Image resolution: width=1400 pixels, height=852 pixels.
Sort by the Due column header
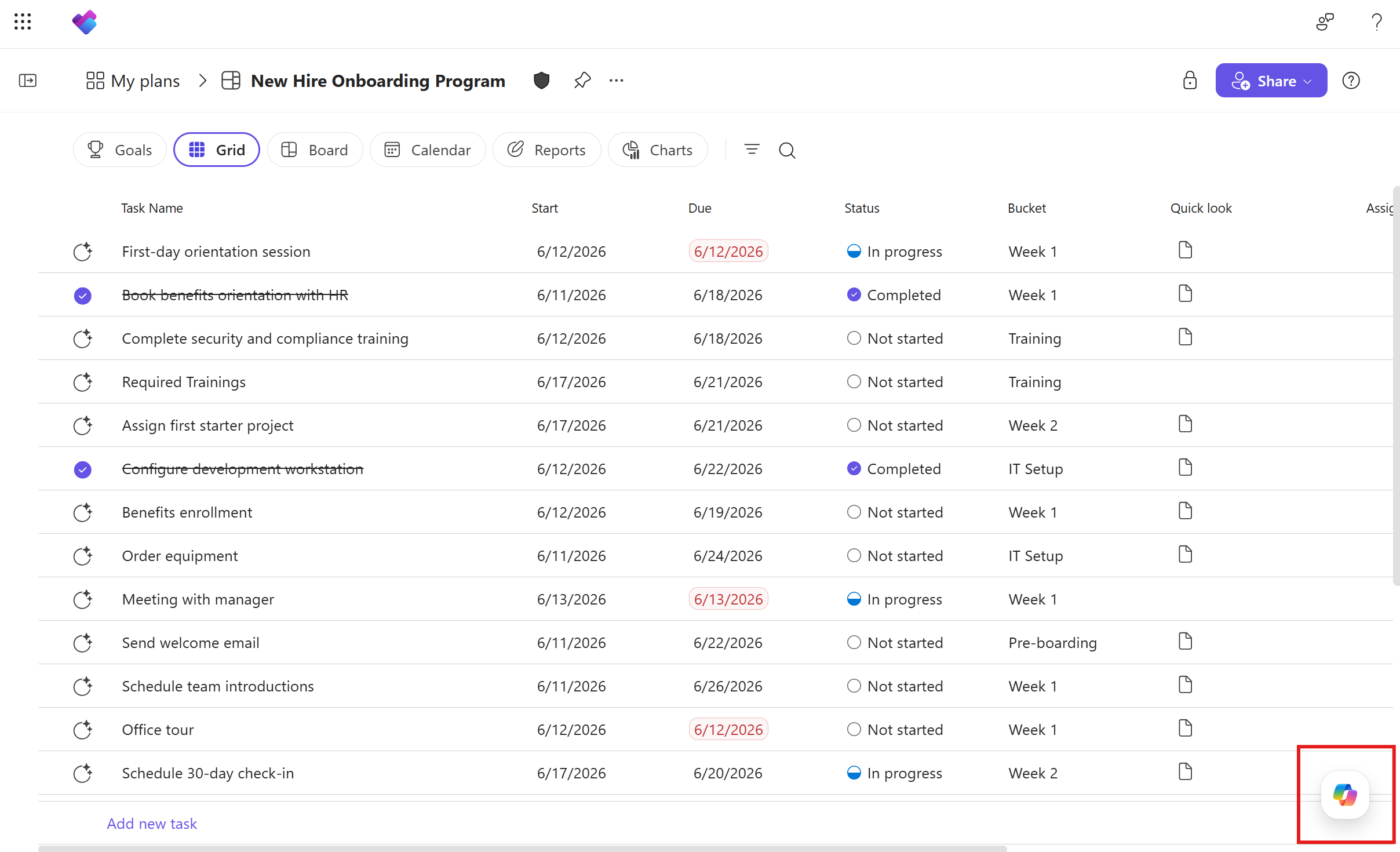click(x=699, y=208)
